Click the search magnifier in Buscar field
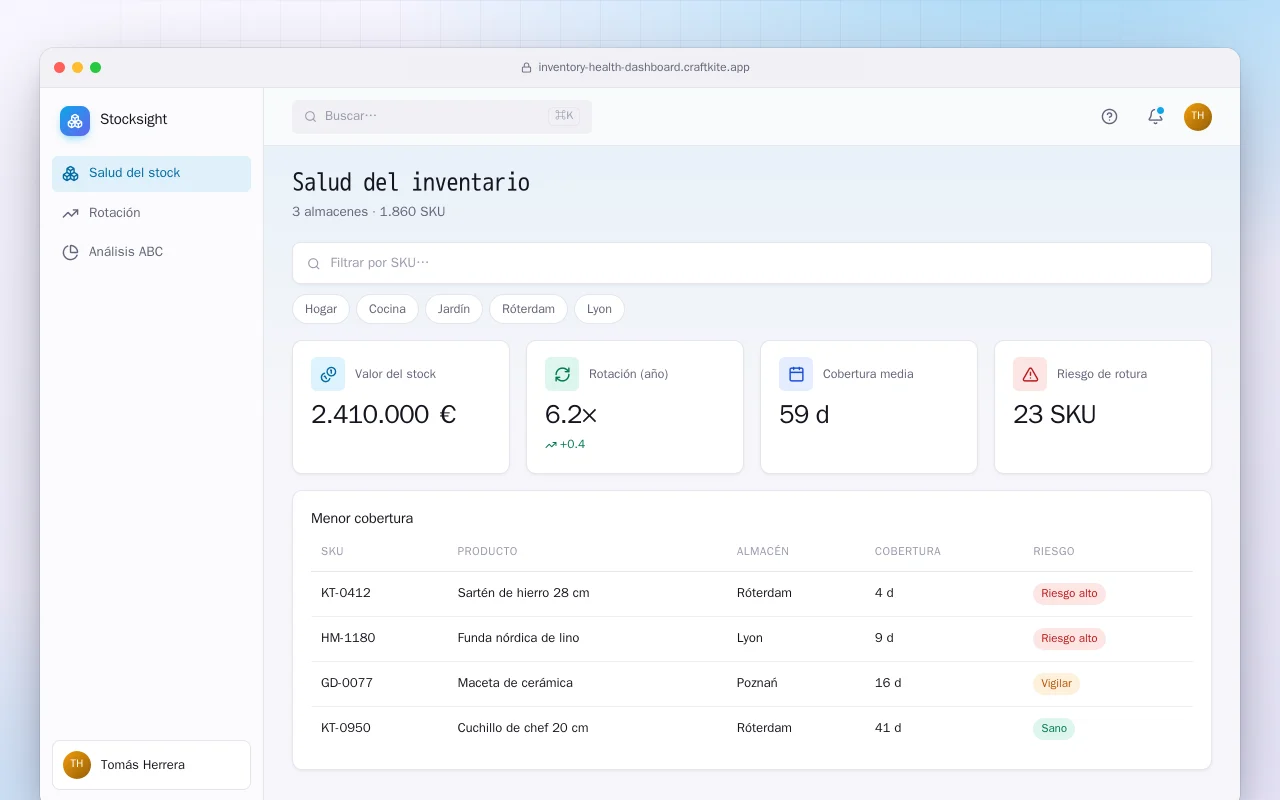Viewport: 1280px width, 800px height. (310, 116)
